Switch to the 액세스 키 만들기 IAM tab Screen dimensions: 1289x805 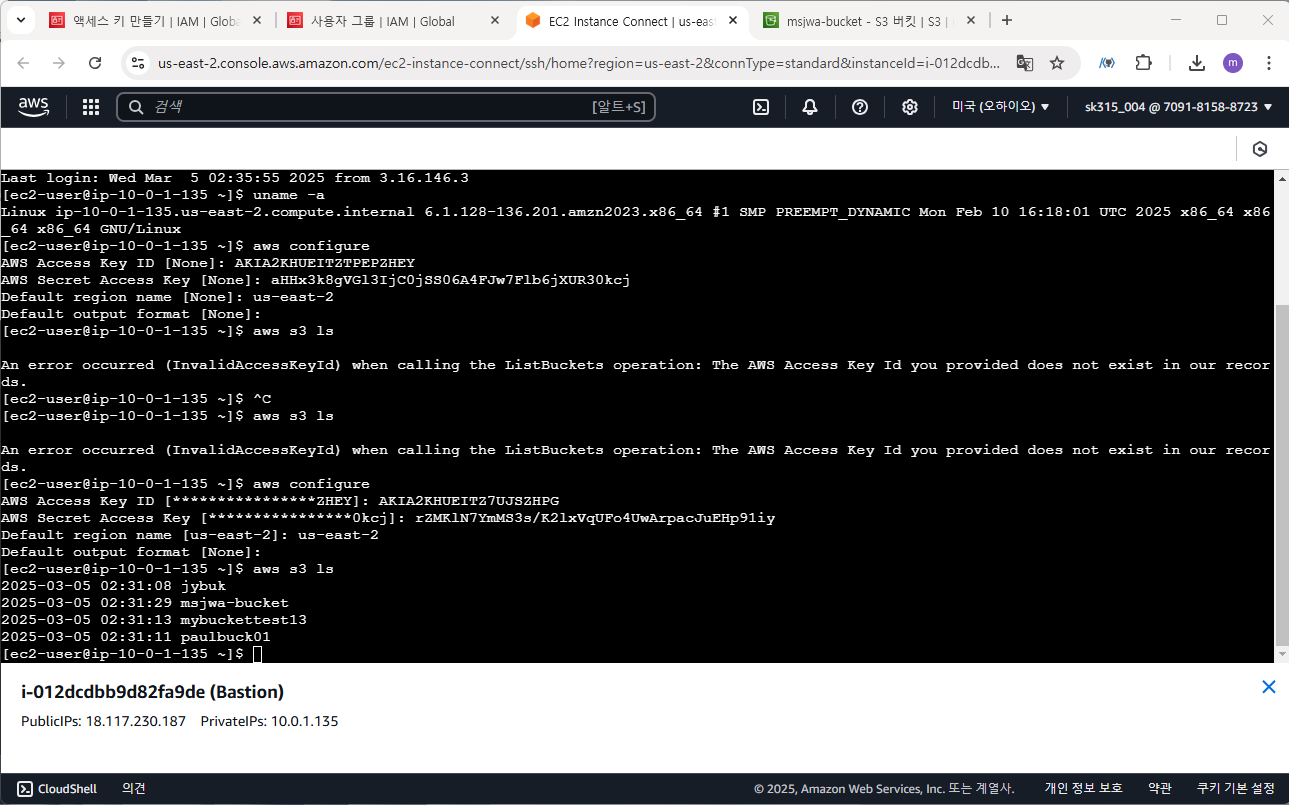coord(157,21)
